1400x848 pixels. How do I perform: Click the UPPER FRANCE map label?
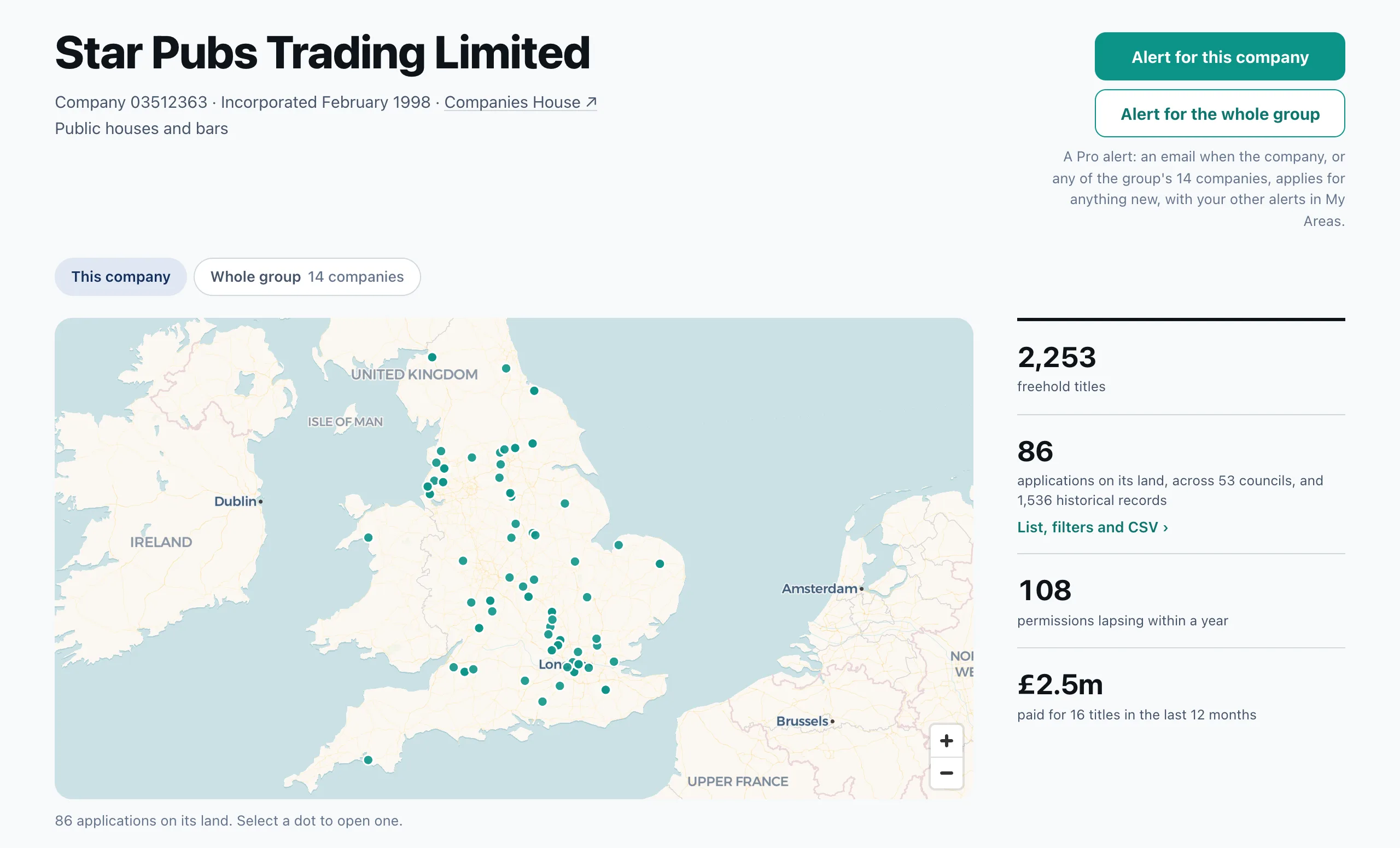[738, 781]
